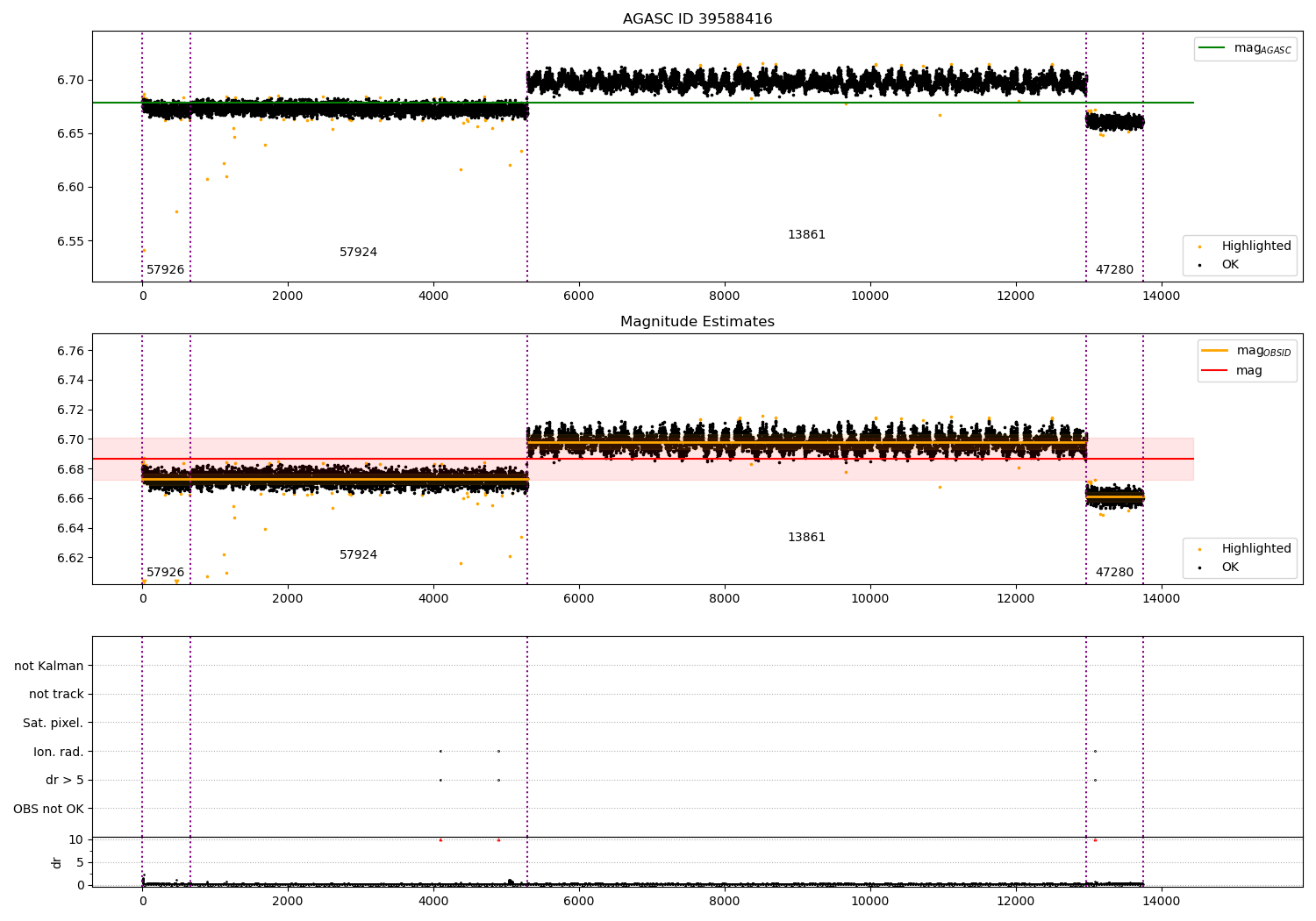Click the 6.55 y-axis tick label
Image resolution: width=1316 pixels, height=921 pixels.
click(x=69, y=241)
